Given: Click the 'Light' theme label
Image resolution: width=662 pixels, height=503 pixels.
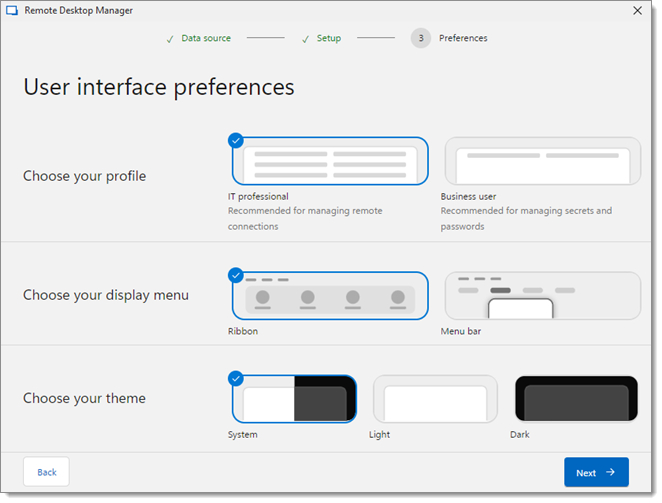Looking at the screenshot, I should [x=380, y=435].
